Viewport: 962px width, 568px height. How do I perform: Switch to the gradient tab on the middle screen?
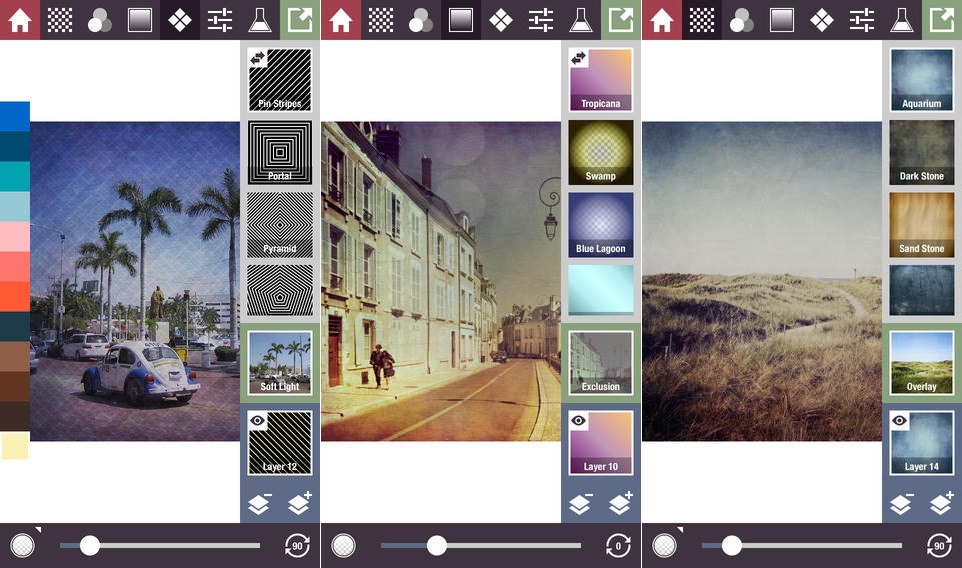[460, 20]
